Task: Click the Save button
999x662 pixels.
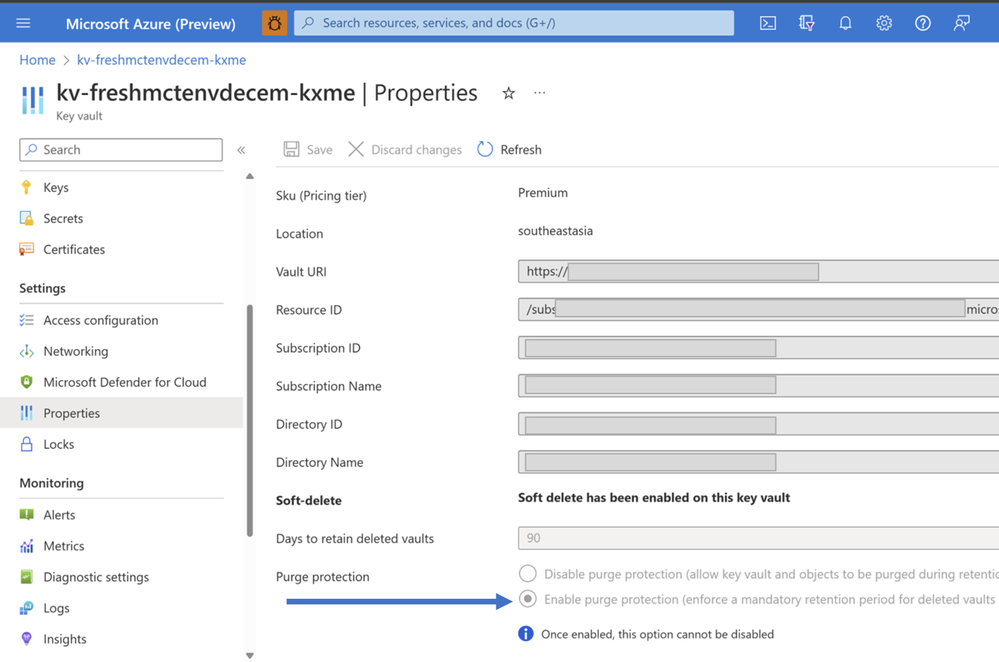Action: pyautogui.click(x=308, y=150)
